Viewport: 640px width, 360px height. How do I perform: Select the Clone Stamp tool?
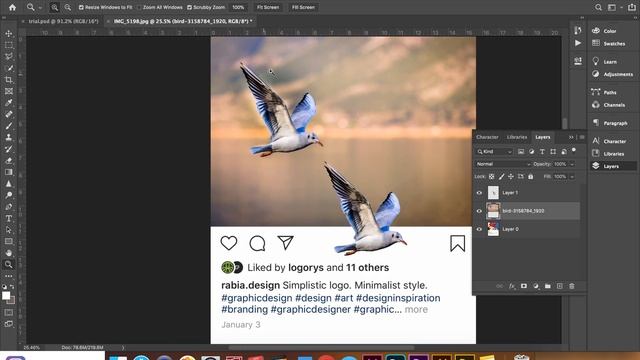tap(9, 137)
